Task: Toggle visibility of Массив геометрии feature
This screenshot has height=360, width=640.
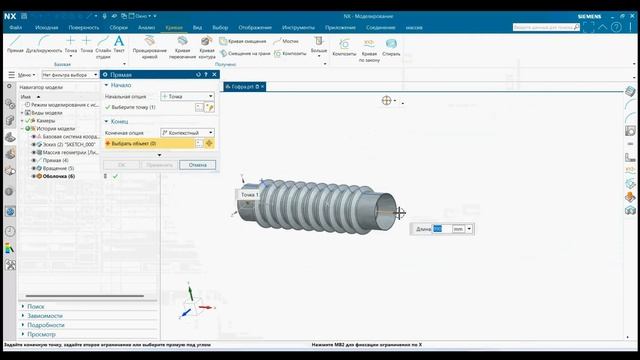Action: (34, 152)
